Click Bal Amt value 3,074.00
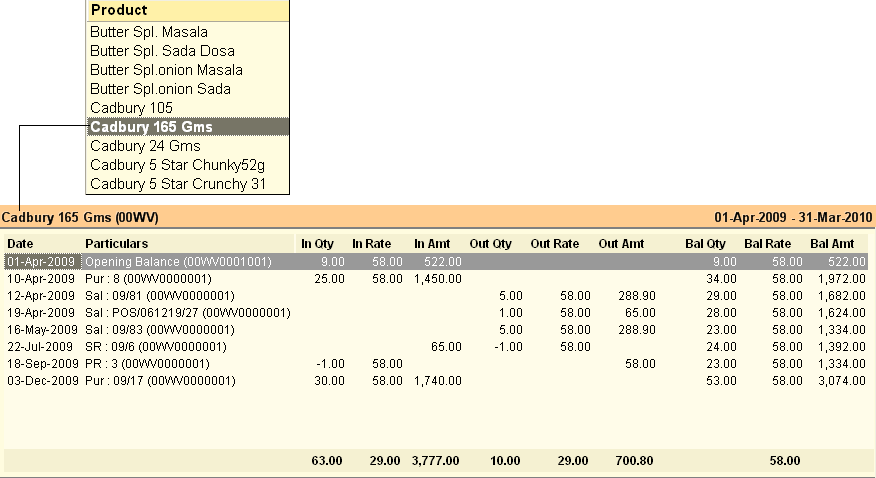Screen dimensions: 876x478 tap(841, 381)
